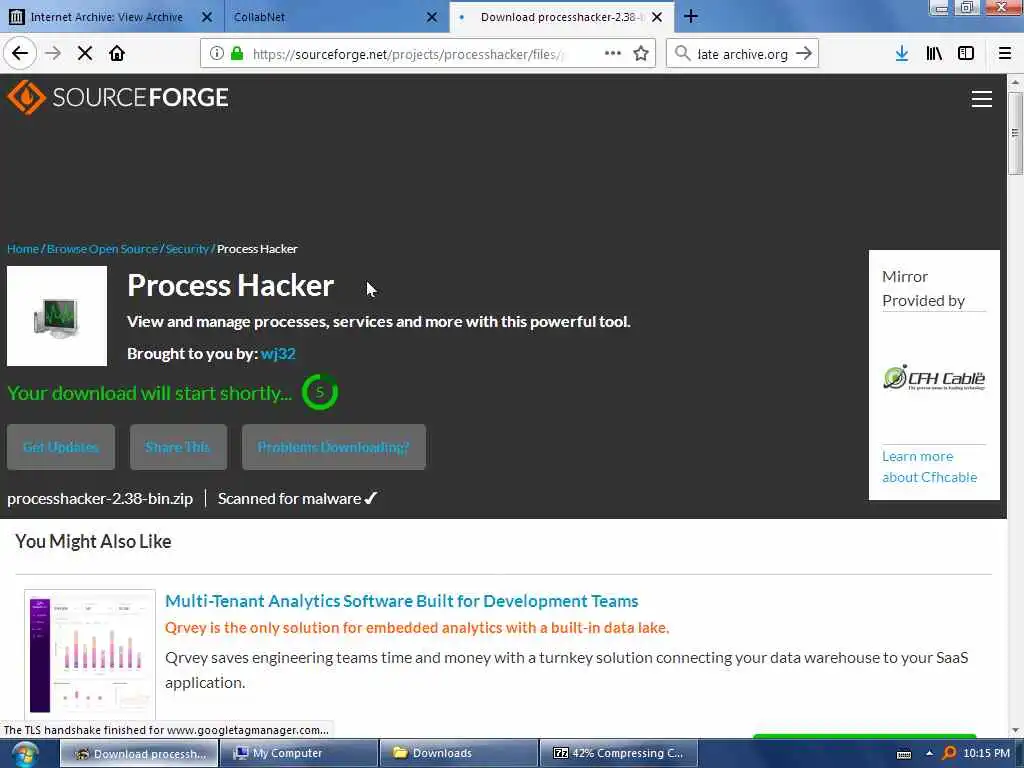Click the green secure padlock icon
Image resolution: width=1024 pixels, height=768 pixels.
pyautogui.click(x=237, y=54)
